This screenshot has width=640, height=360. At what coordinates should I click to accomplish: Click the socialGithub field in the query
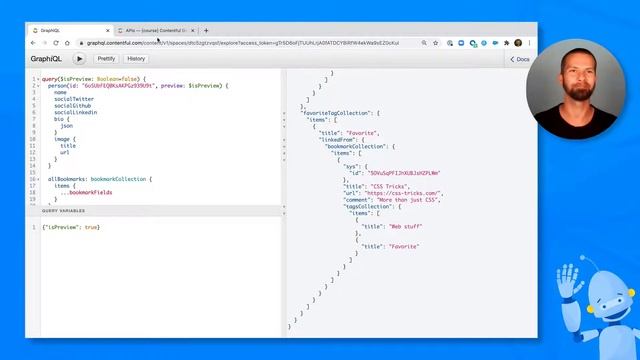72,106
